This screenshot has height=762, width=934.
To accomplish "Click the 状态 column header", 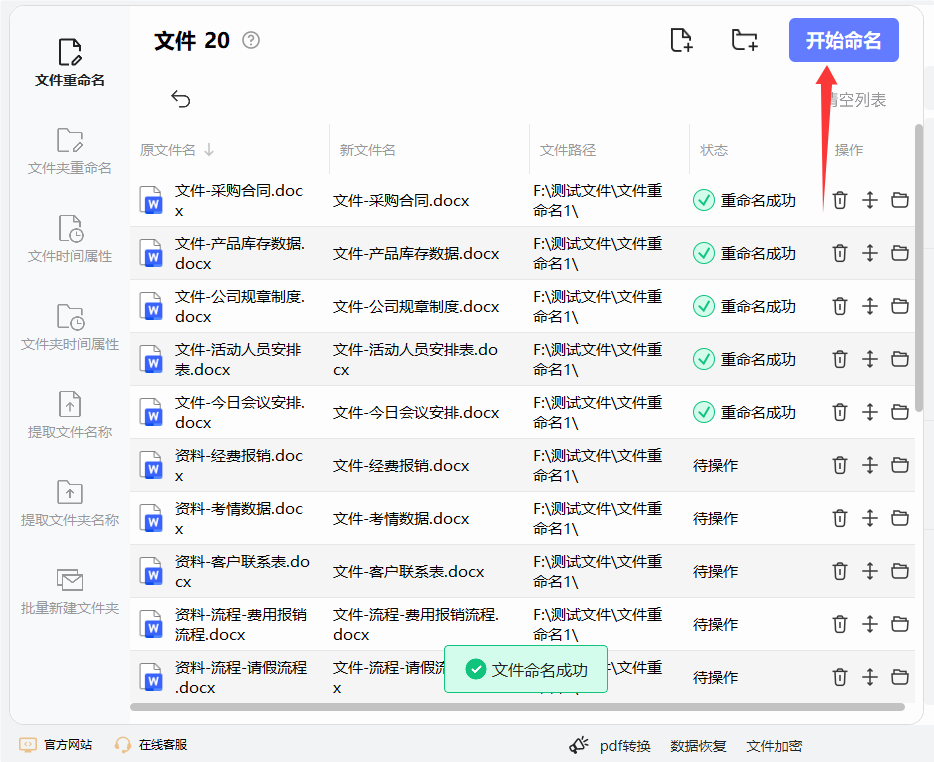I will (x=714, y=150).
